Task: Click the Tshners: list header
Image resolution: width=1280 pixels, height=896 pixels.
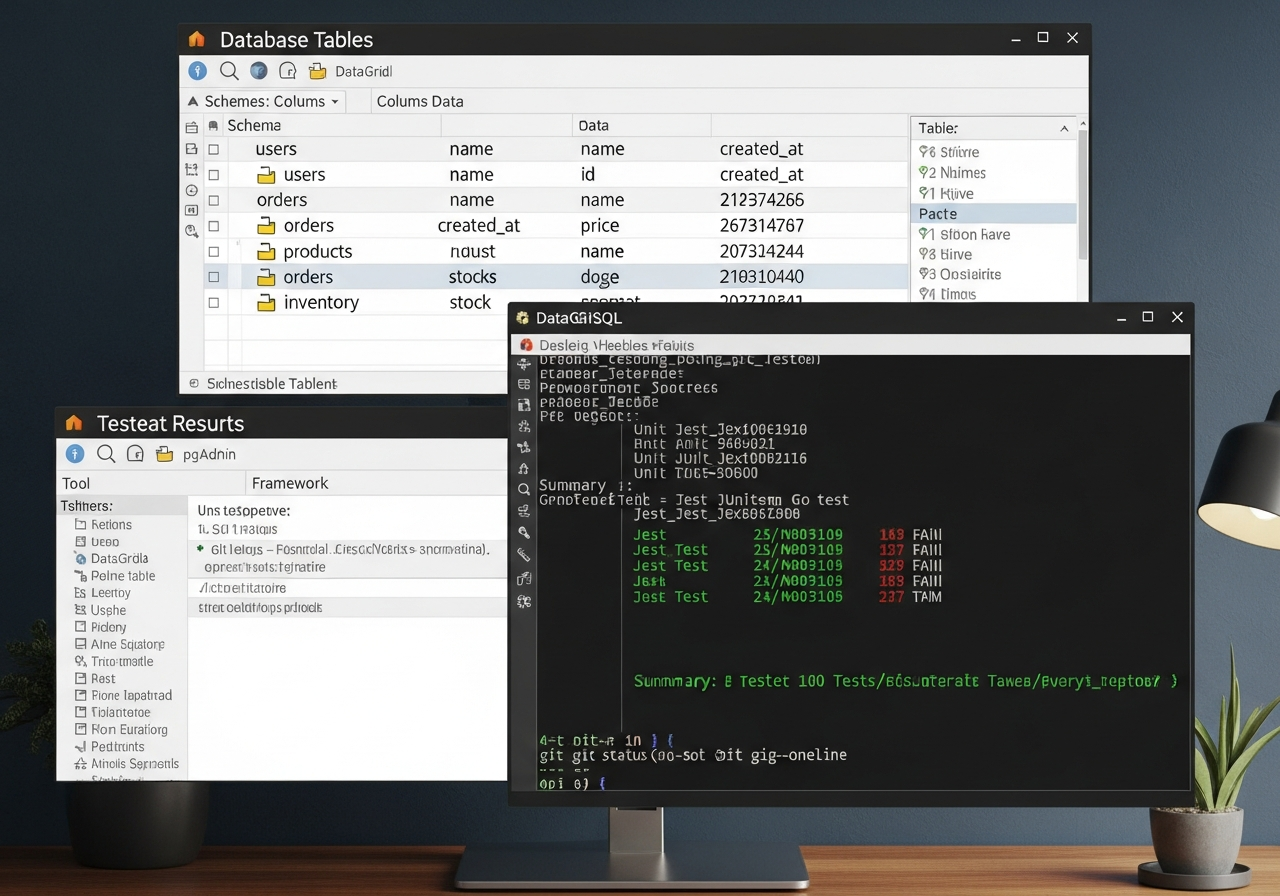Action: click(123, 506)
